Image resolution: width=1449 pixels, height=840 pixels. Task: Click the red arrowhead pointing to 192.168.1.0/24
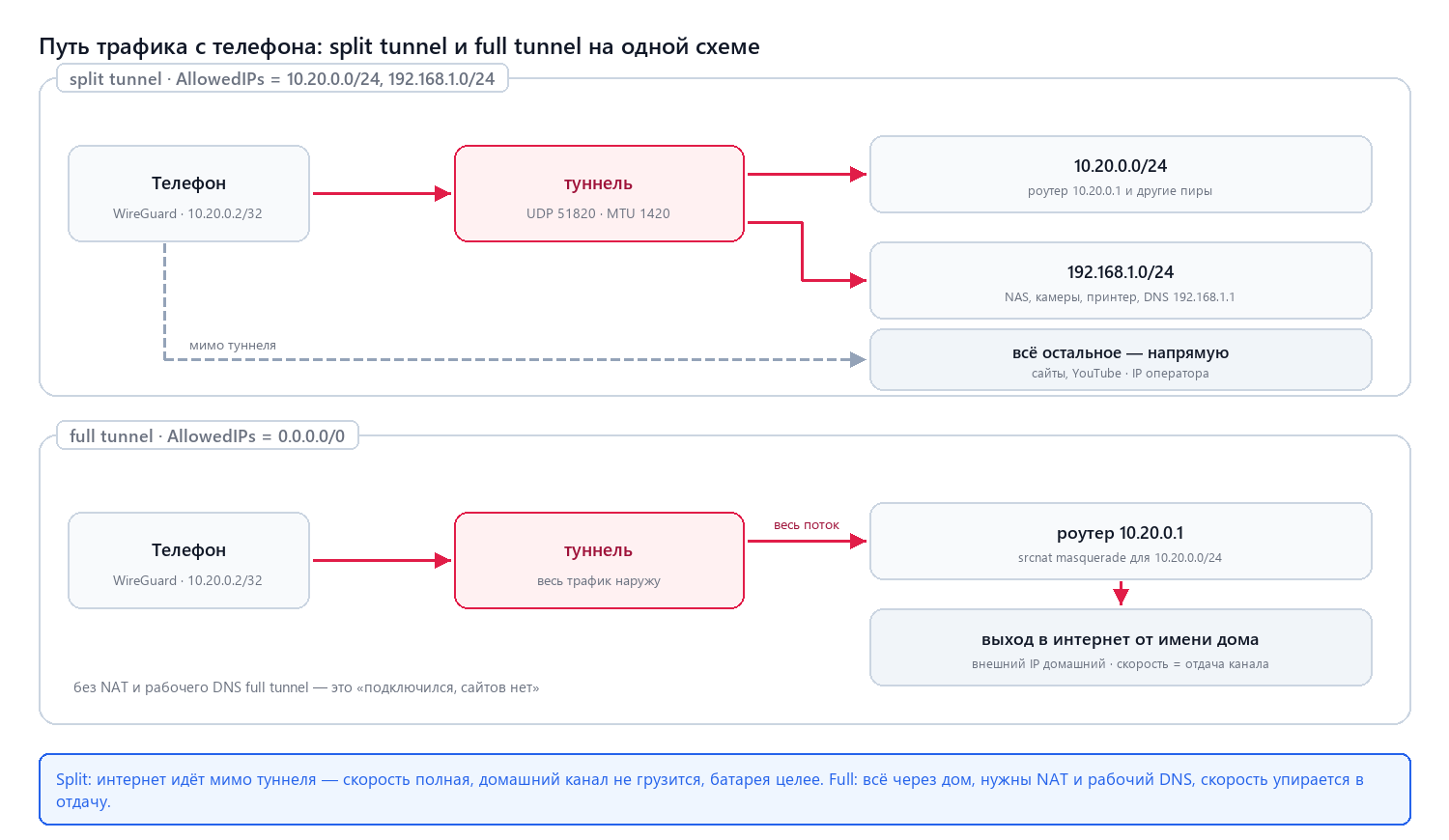858,280
